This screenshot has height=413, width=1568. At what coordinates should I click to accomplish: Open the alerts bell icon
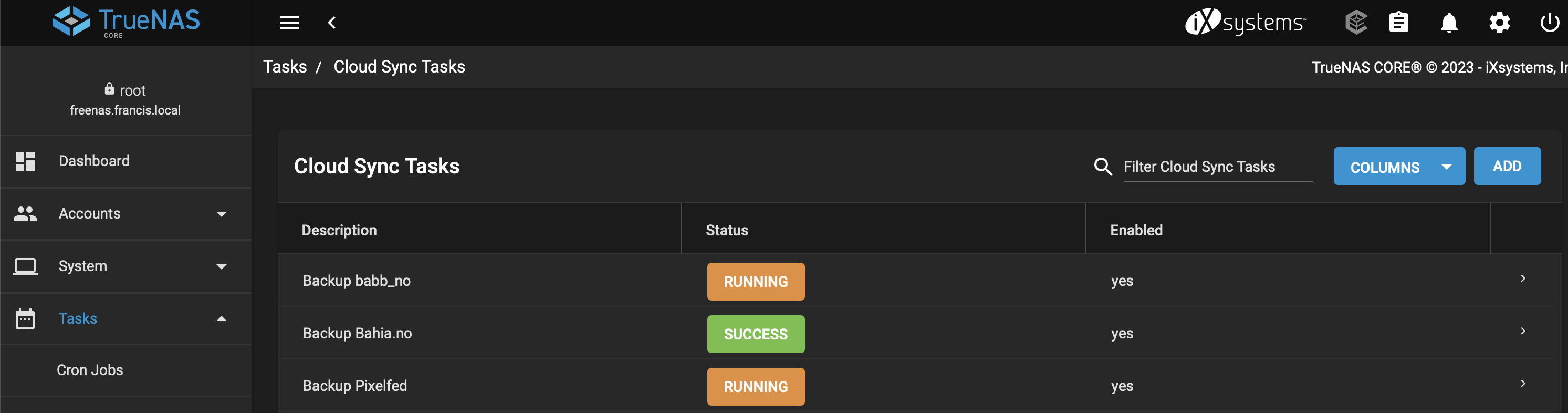tap(1449, 23)
